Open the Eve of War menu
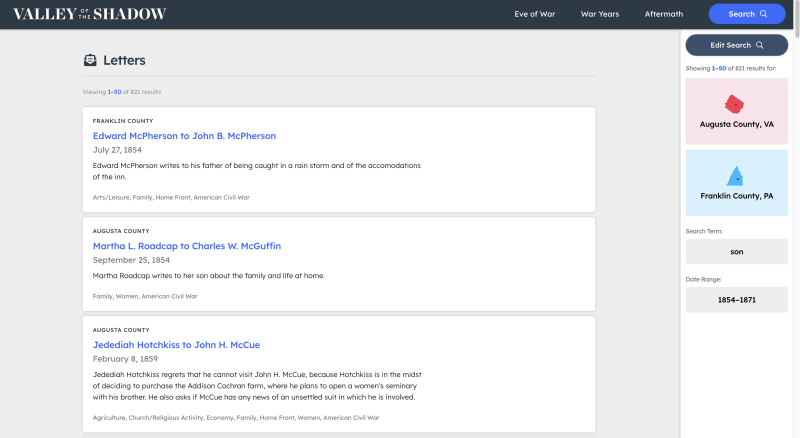The height and width of the screenshot is (438, 800). pos(534,14)
